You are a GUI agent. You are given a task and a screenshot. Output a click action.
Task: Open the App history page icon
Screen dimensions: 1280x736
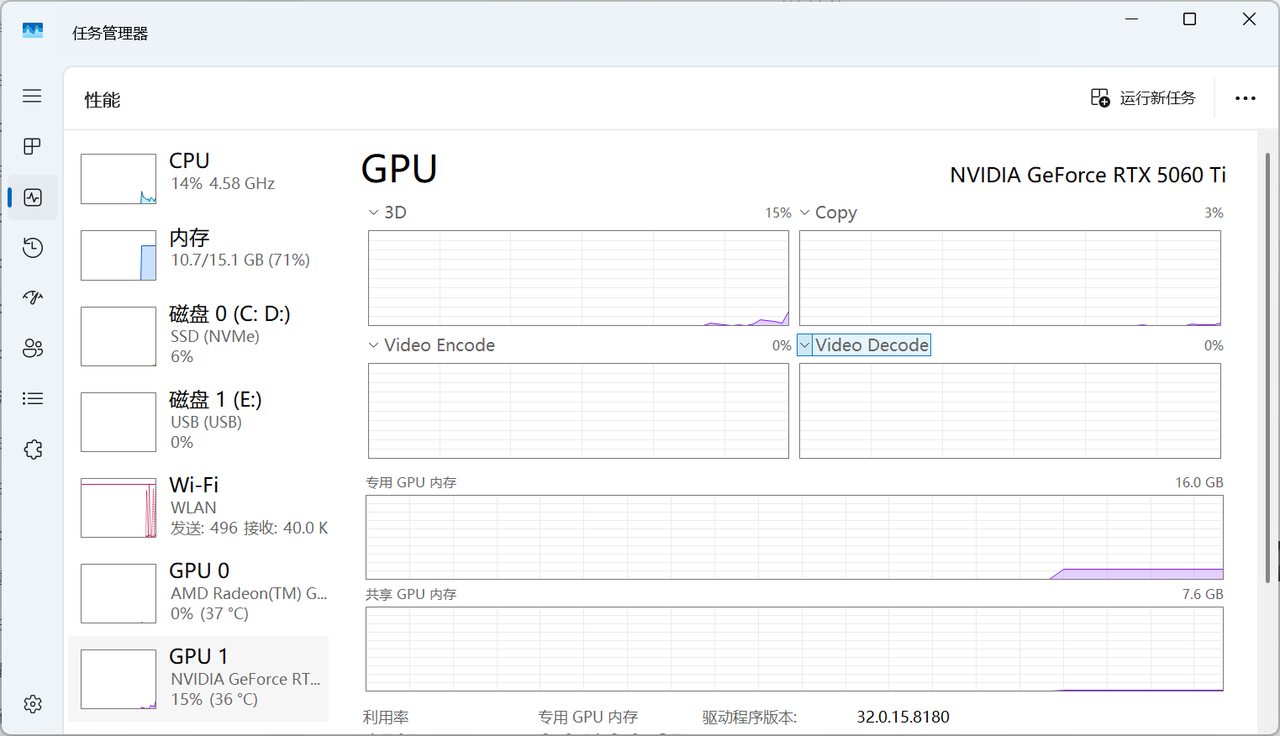pyautogui.click(x=32, y=247)
